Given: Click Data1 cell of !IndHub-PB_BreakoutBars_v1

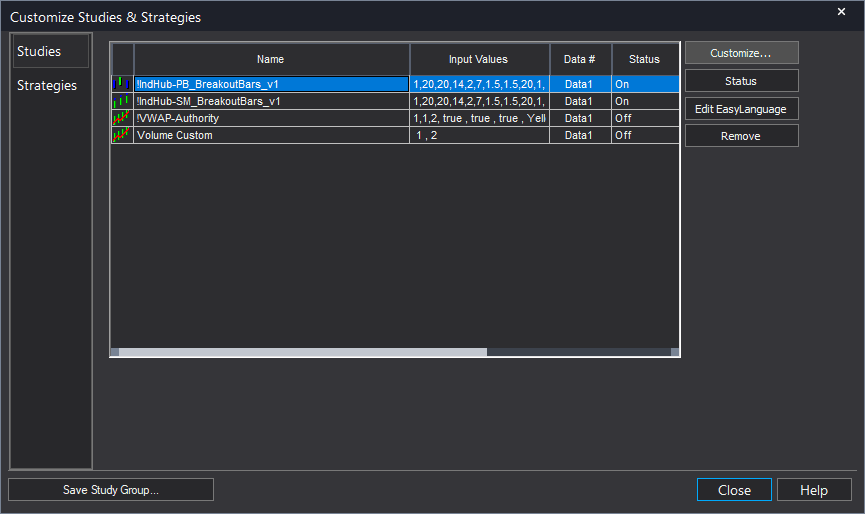Looking at the screenshot, I should (x=580, y=84).
